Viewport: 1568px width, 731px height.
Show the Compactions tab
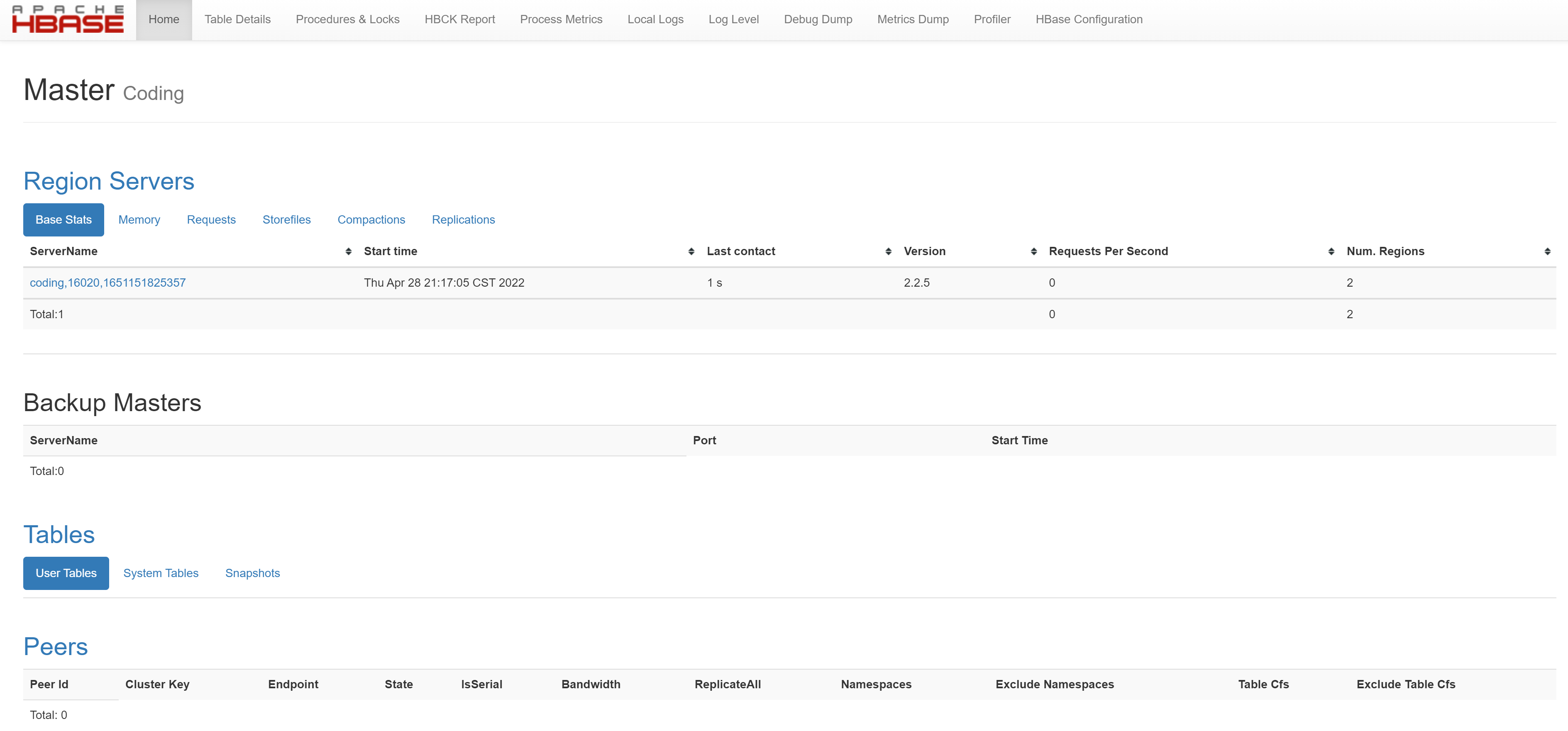pos(371,220)
